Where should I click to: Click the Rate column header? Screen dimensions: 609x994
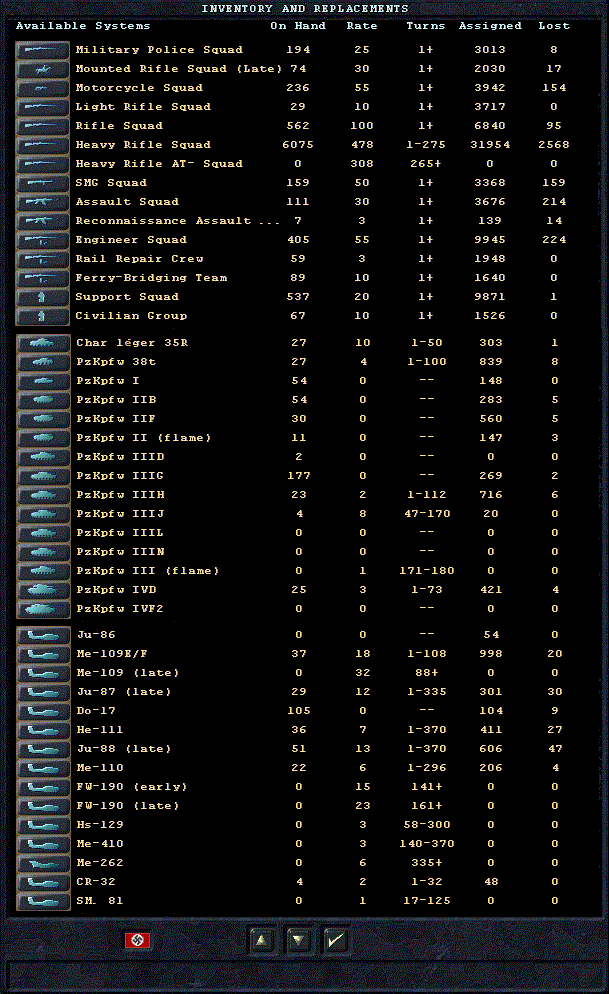pyautogui.click(x=362, y=26)
